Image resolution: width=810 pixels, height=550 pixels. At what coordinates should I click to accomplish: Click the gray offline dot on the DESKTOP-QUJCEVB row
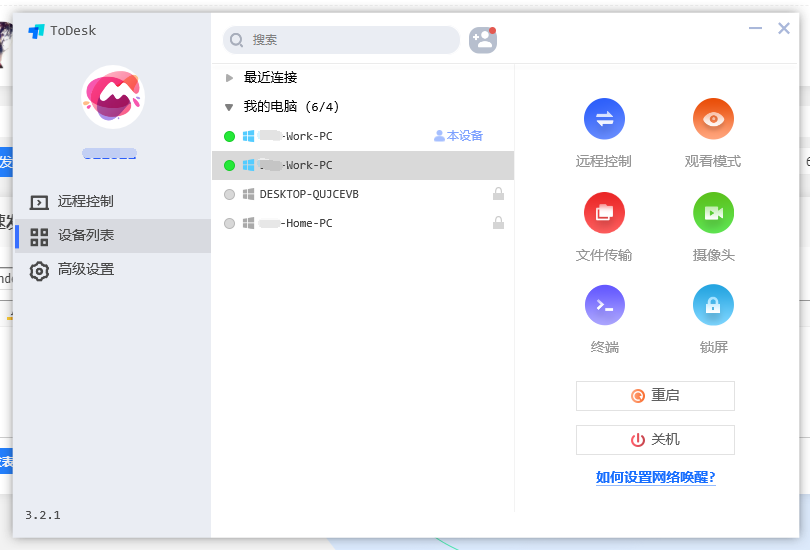(229, 194)
